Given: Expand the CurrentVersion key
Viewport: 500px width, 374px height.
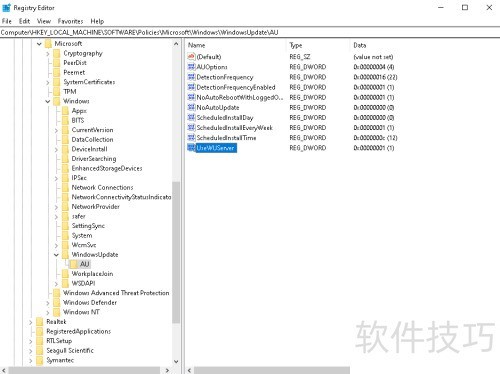Looking at the screenshot, I should click(x=56, y=130).
